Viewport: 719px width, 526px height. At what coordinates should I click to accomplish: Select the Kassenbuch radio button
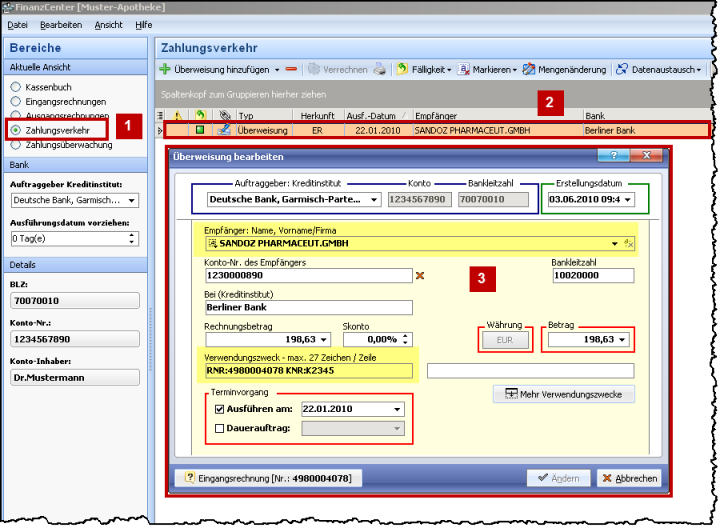[x=15, y=88]
